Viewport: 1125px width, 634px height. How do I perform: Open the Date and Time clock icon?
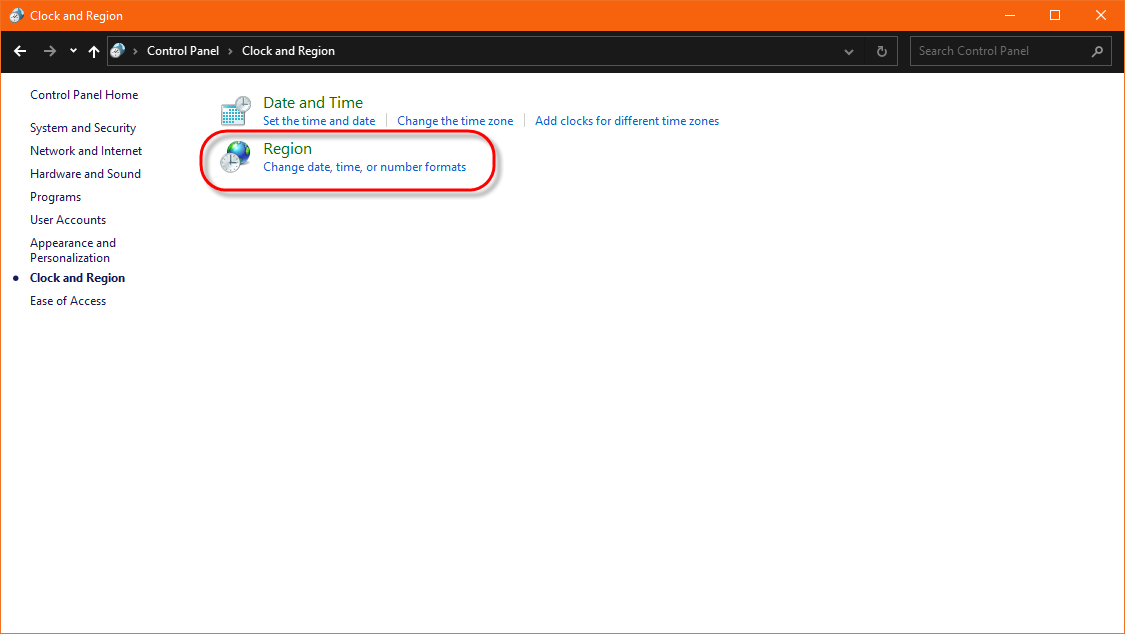coord(235,111)
